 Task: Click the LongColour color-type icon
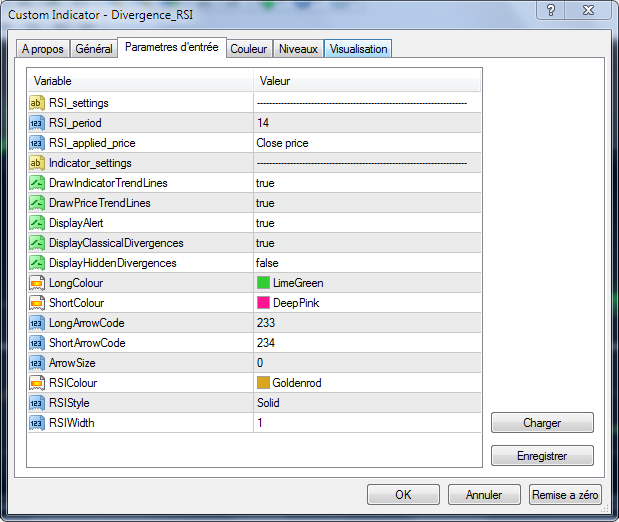pyautogui.click(x=37, y=283)
